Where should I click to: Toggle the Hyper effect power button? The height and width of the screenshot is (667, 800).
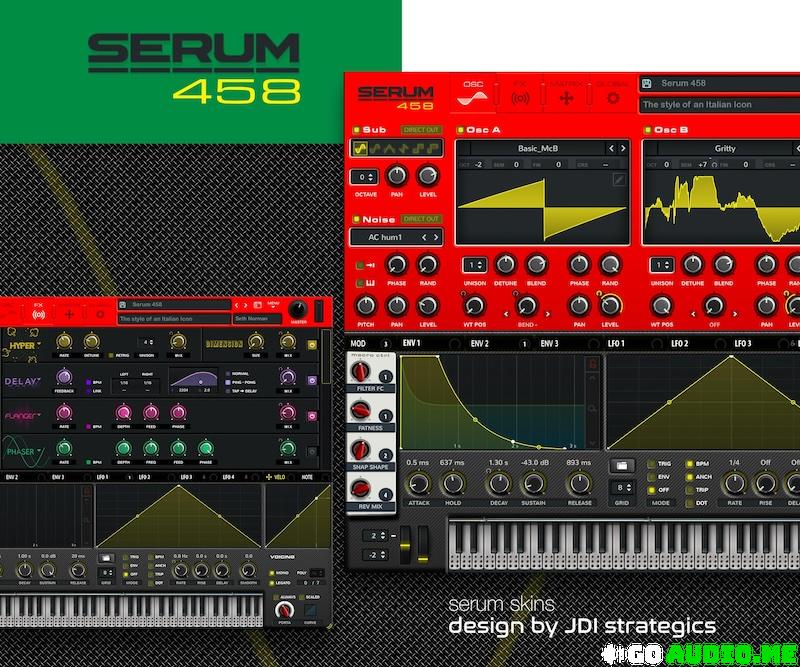click(x=312, y=345)
